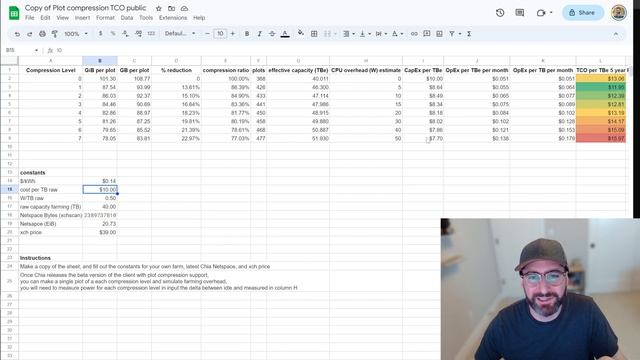This screenshot has height=360, width=640.
Task: Click the Share button
Action: click(x=583, y=13)
